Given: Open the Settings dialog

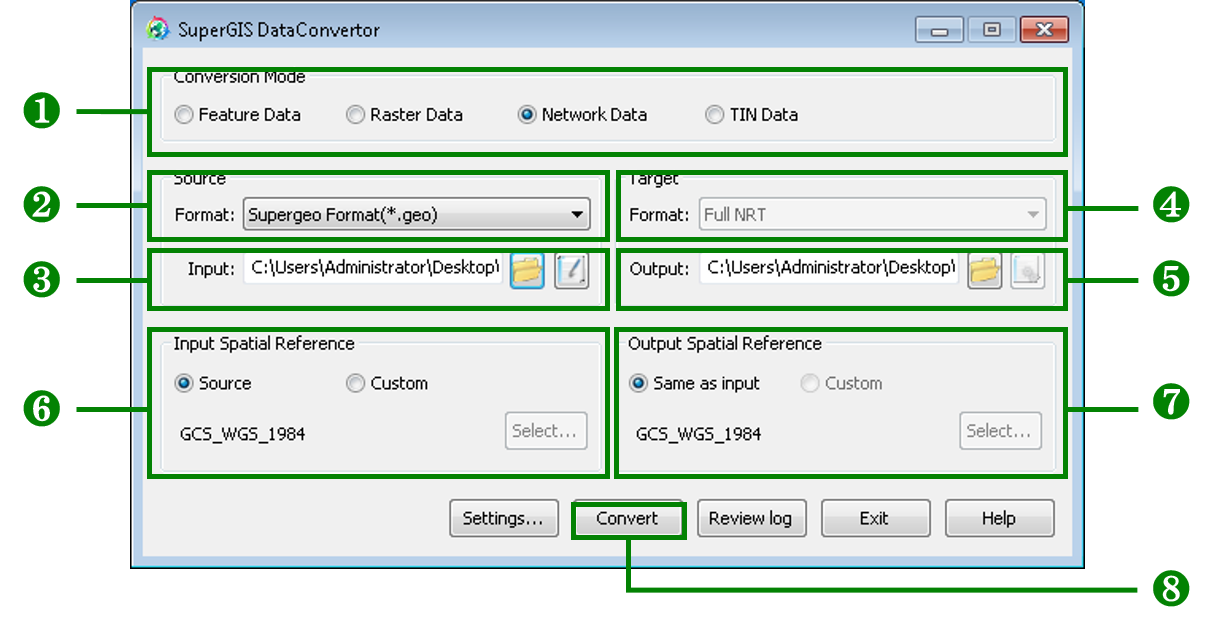Looking at the screenshot, I should click(x=503, y=518).
